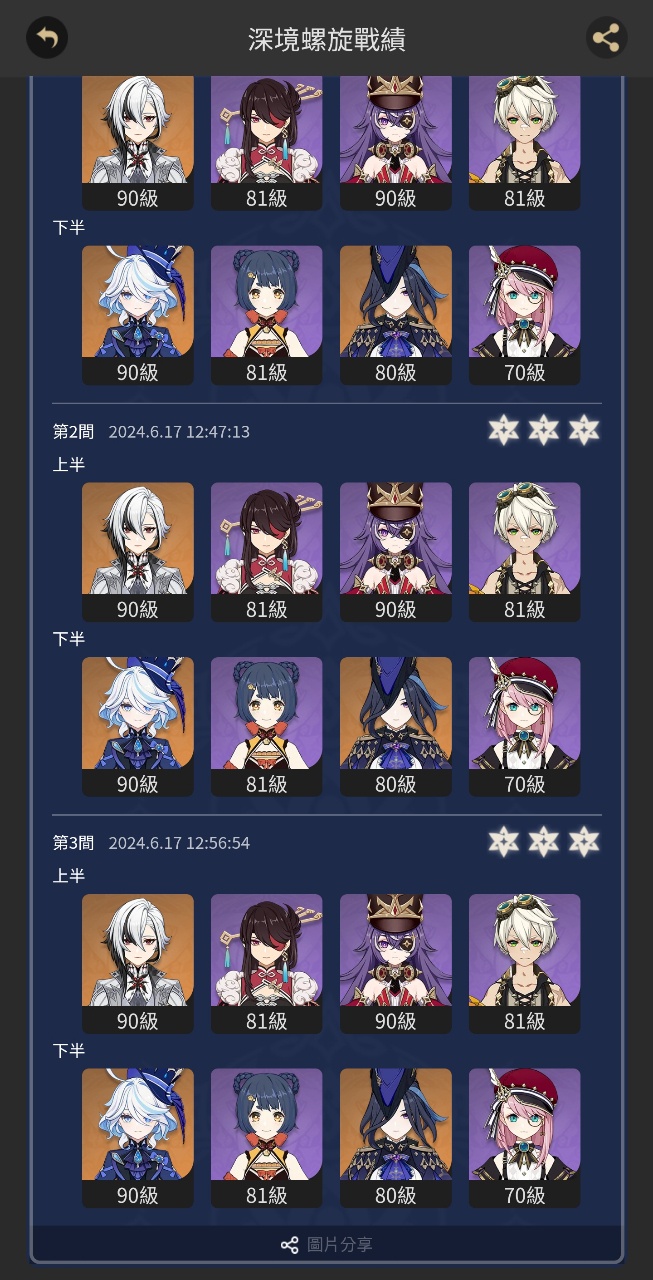Select white-haired 90級 character in 第3間 上半
Image resolution: width=653 pixels, height=1280 pixels.
point(138,963)
